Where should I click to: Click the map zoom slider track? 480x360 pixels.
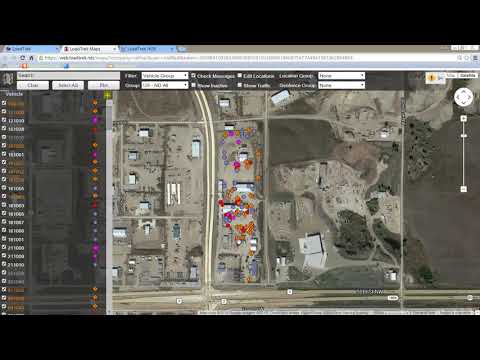coord(463,154)
